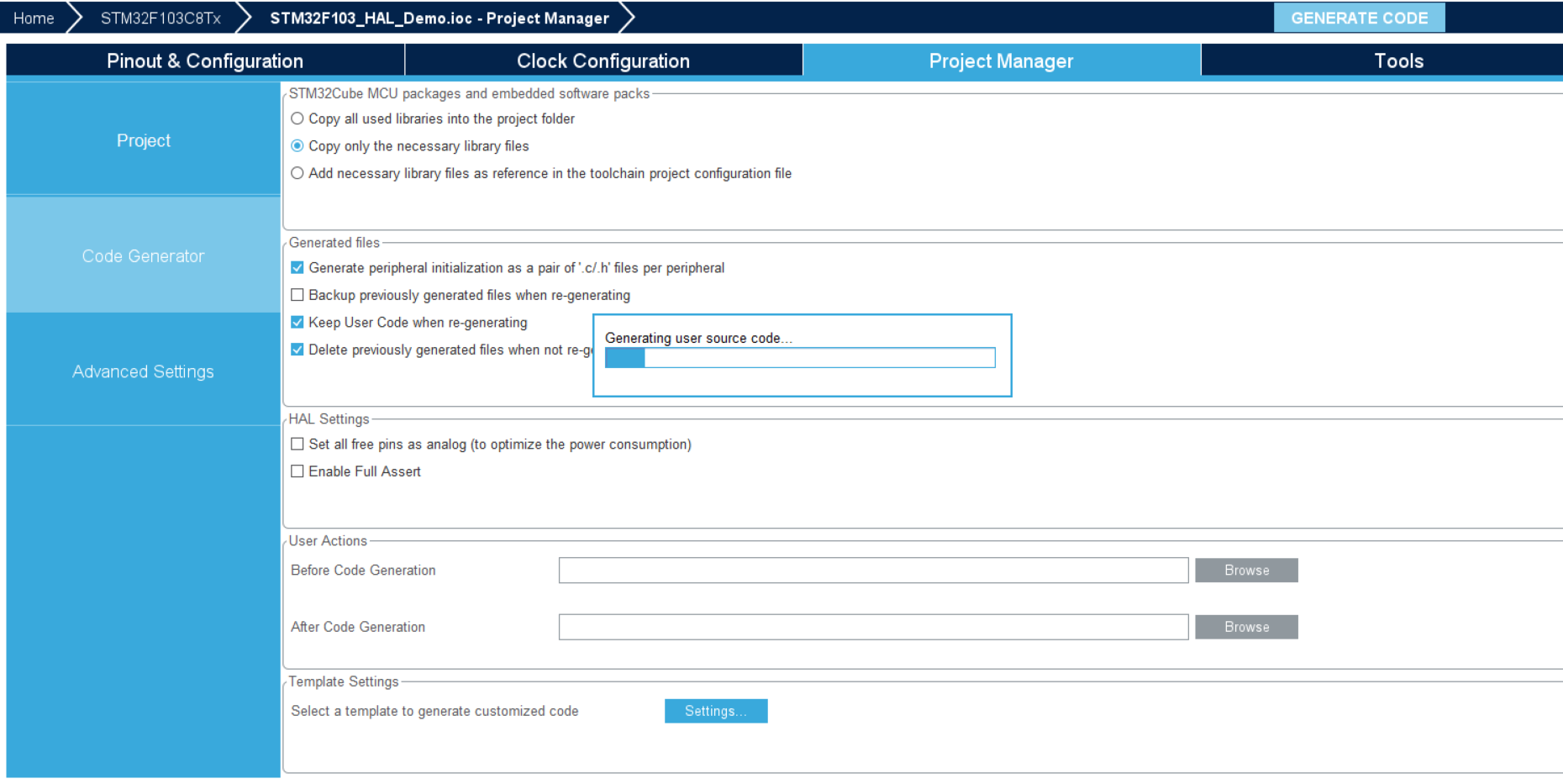Click the 'Generated files' group label

(x=334, y=242)
